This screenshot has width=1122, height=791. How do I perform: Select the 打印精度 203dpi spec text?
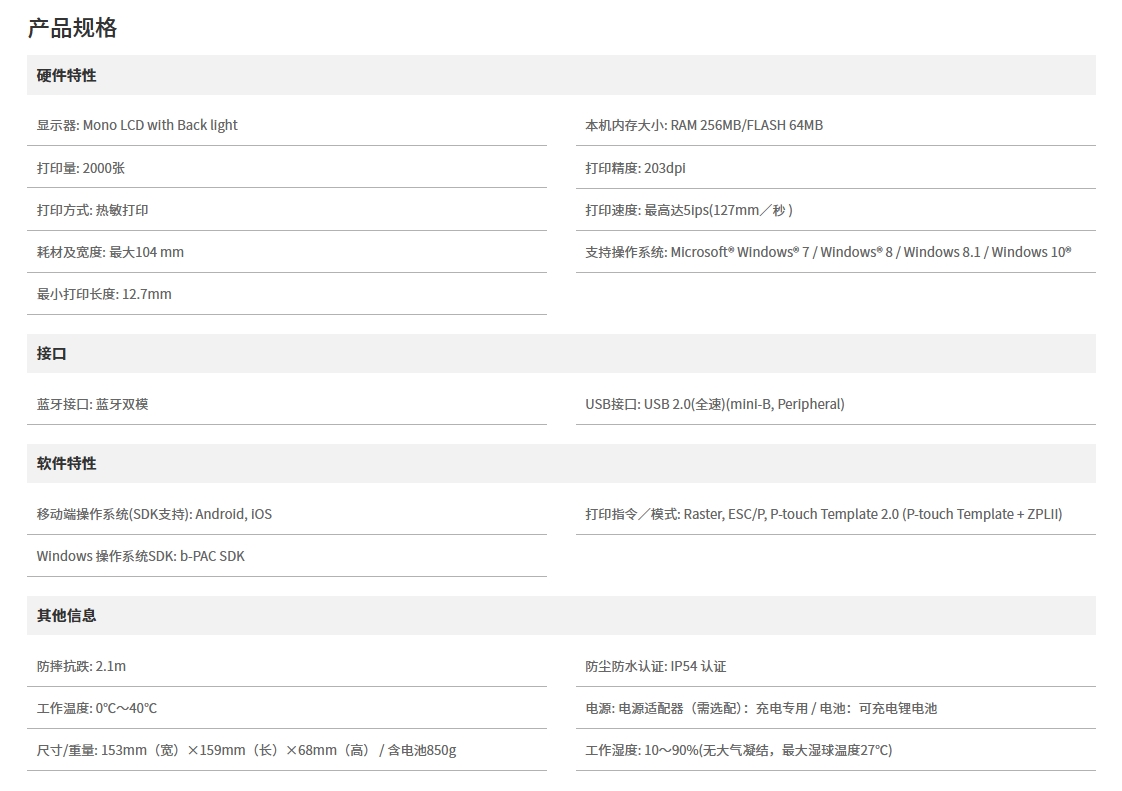pyautogui.click(x=635, y=168)
